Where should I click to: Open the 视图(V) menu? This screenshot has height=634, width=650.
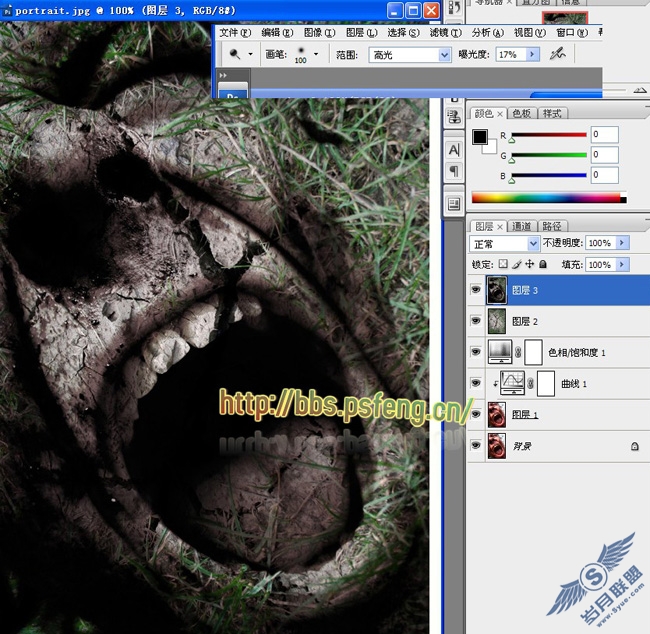[530, 32]
